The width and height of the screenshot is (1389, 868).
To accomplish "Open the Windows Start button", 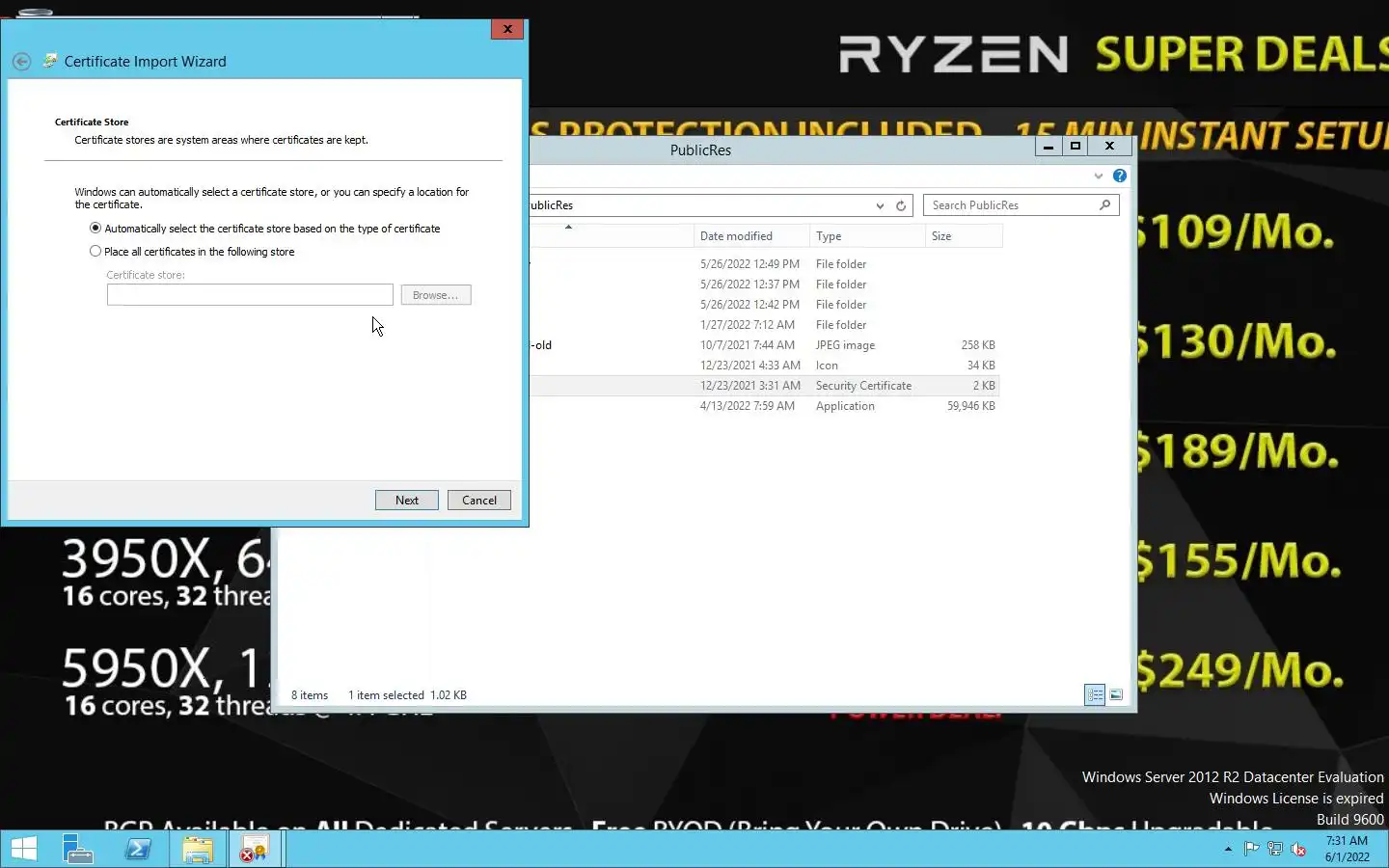I will pyautogui.click(x=24, y=850).
